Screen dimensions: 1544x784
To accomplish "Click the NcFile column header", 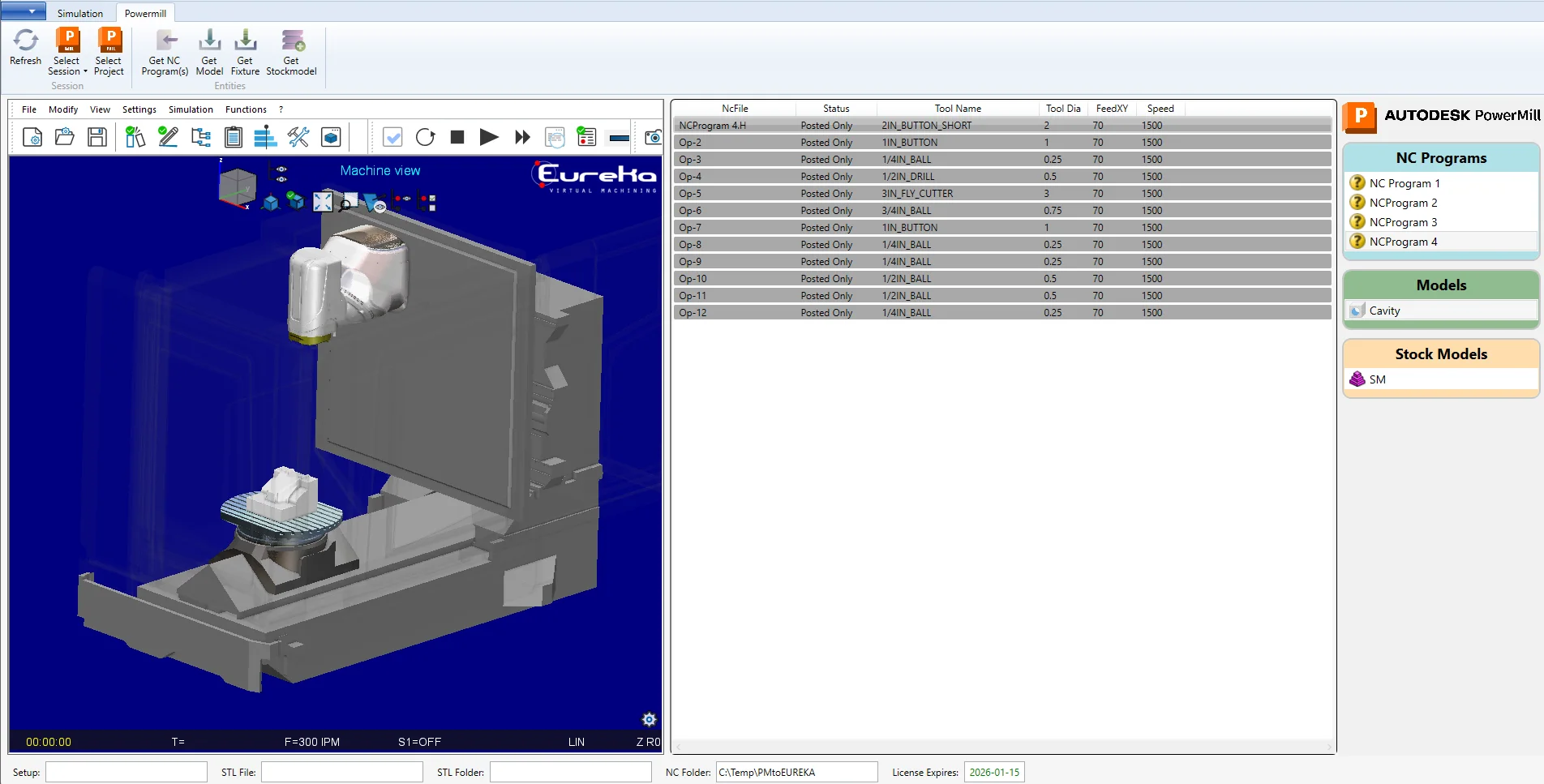I will click(735, 109).
